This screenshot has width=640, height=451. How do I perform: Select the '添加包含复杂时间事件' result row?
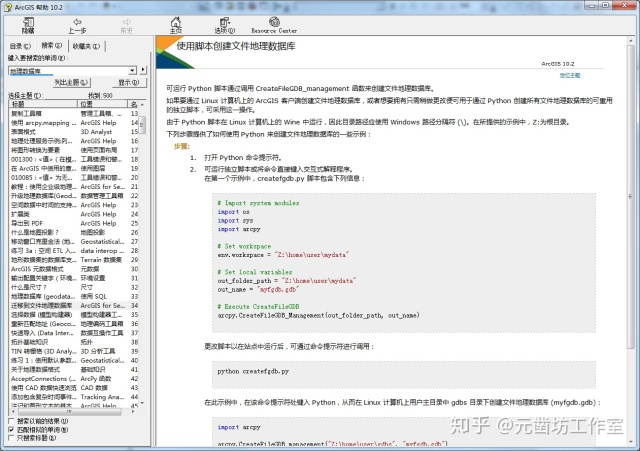[x=74, y=397]
